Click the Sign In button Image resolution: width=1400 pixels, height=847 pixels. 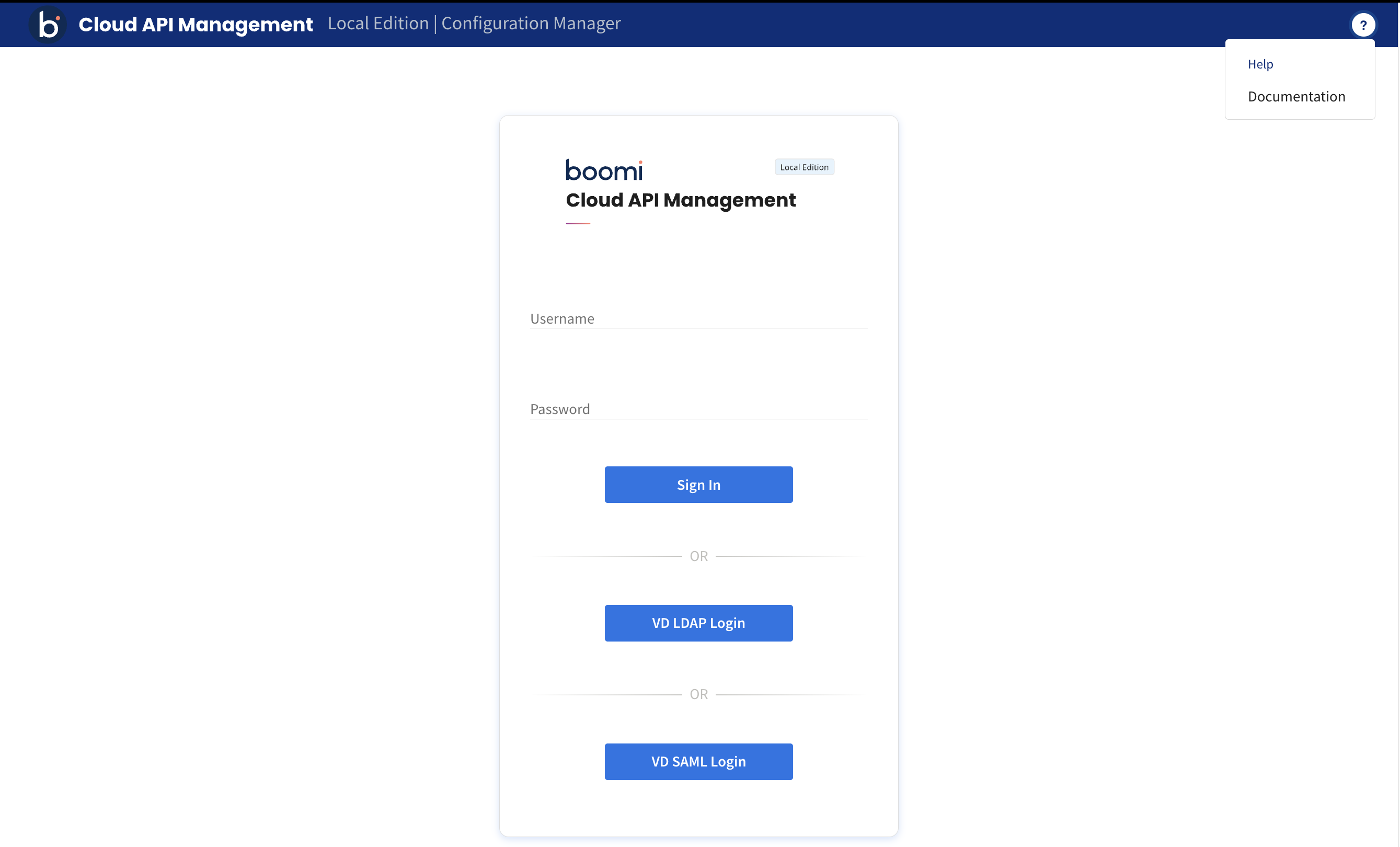point(698,485)
